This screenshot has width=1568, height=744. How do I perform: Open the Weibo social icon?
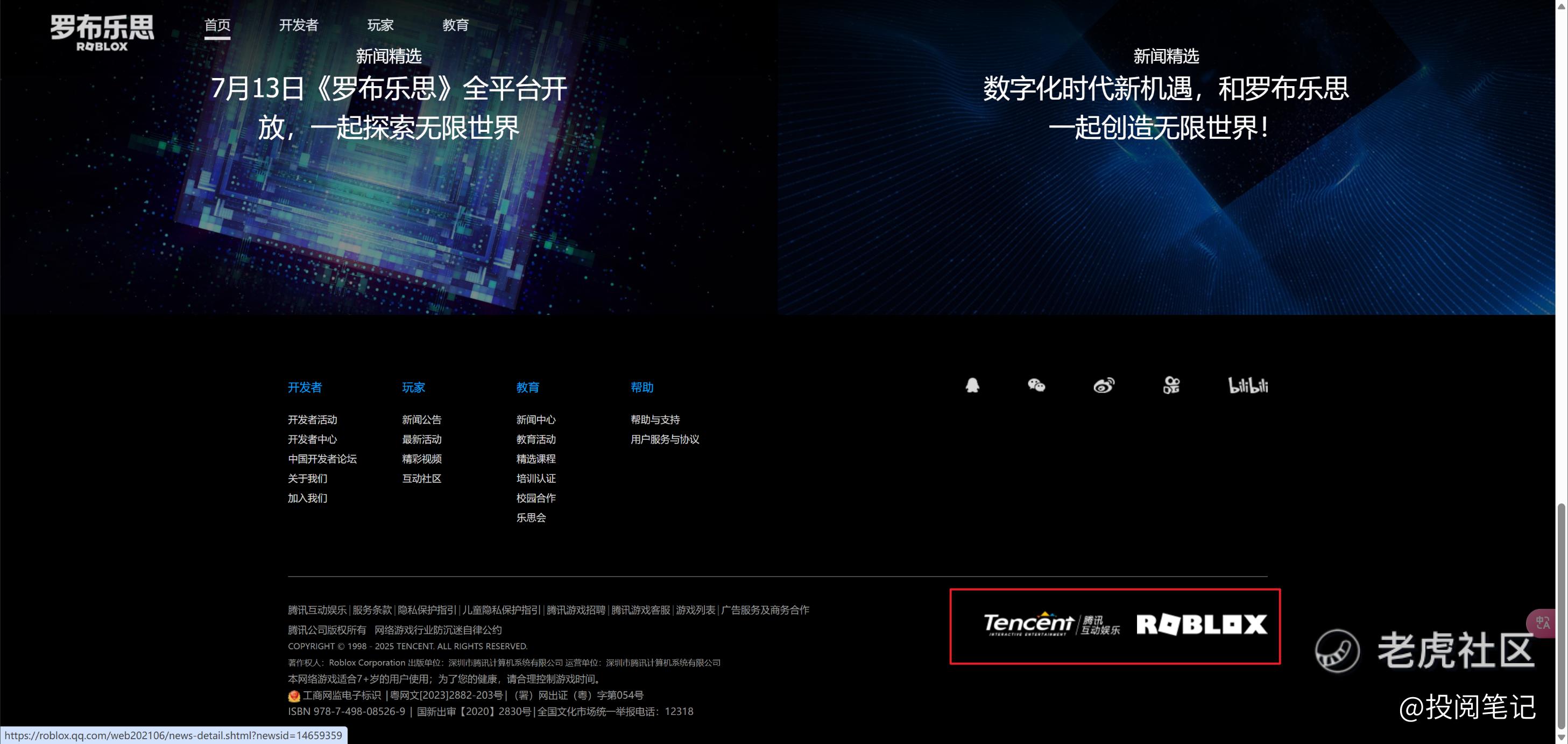click(1104, 385)
